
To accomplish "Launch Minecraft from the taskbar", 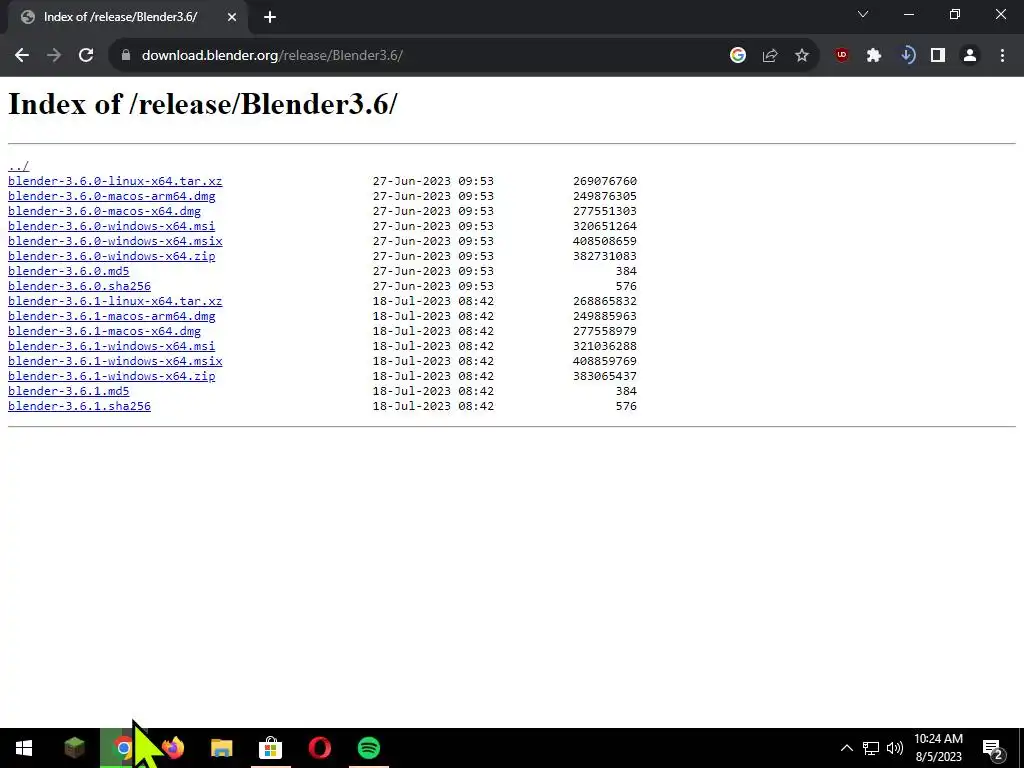I will (x=74, y=748).
